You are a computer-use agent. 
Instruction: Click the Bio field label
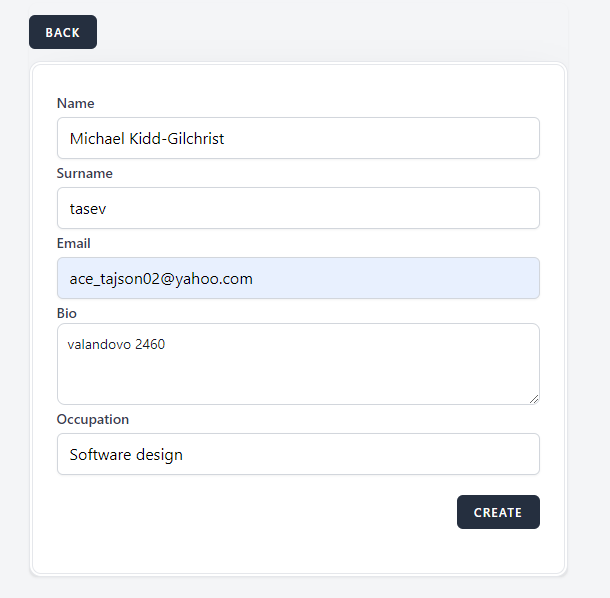point(67,313)
